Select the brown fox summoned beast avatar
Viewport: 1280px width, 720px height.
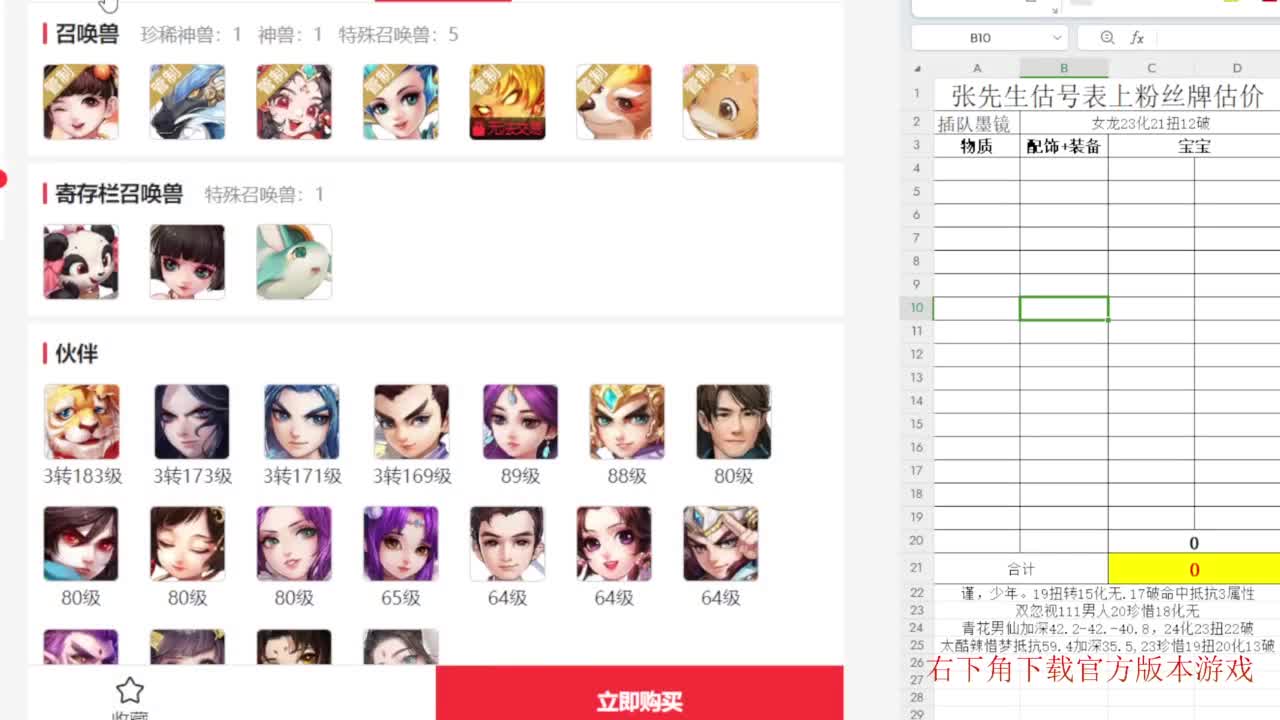click(x=614, y=102)
